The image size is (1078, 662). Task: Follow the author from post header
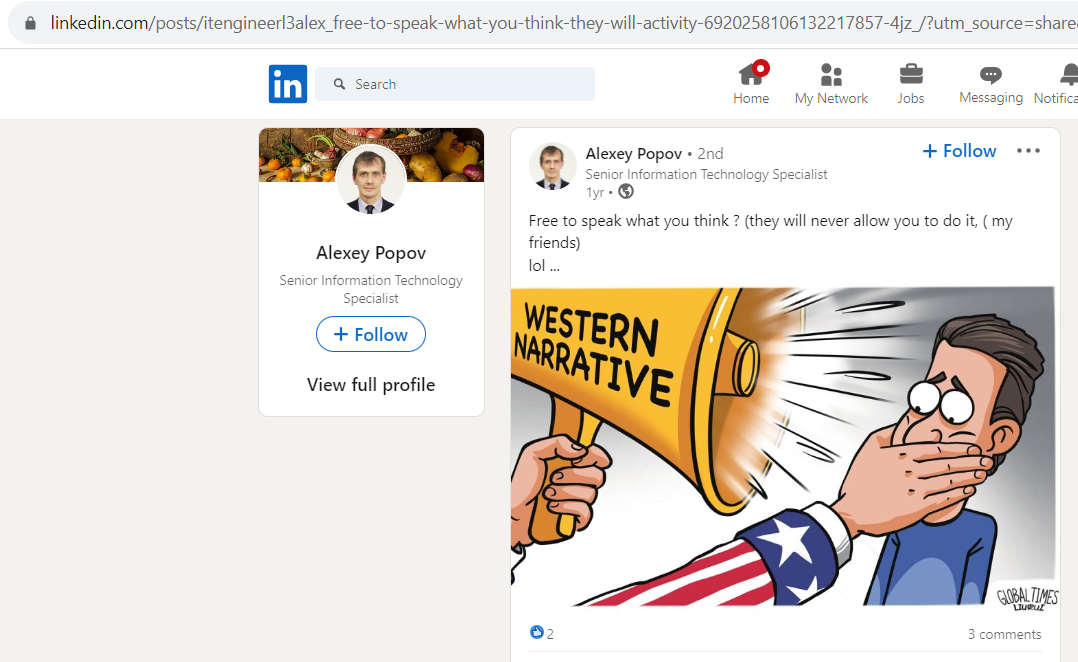[x=959, y=151]
